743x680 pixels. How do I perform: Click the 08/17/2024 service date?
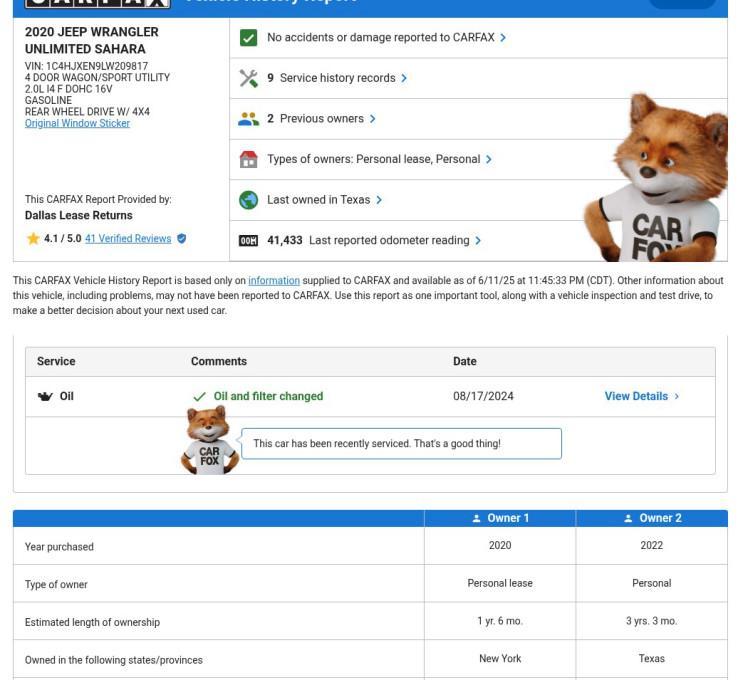tap(483, 396)
